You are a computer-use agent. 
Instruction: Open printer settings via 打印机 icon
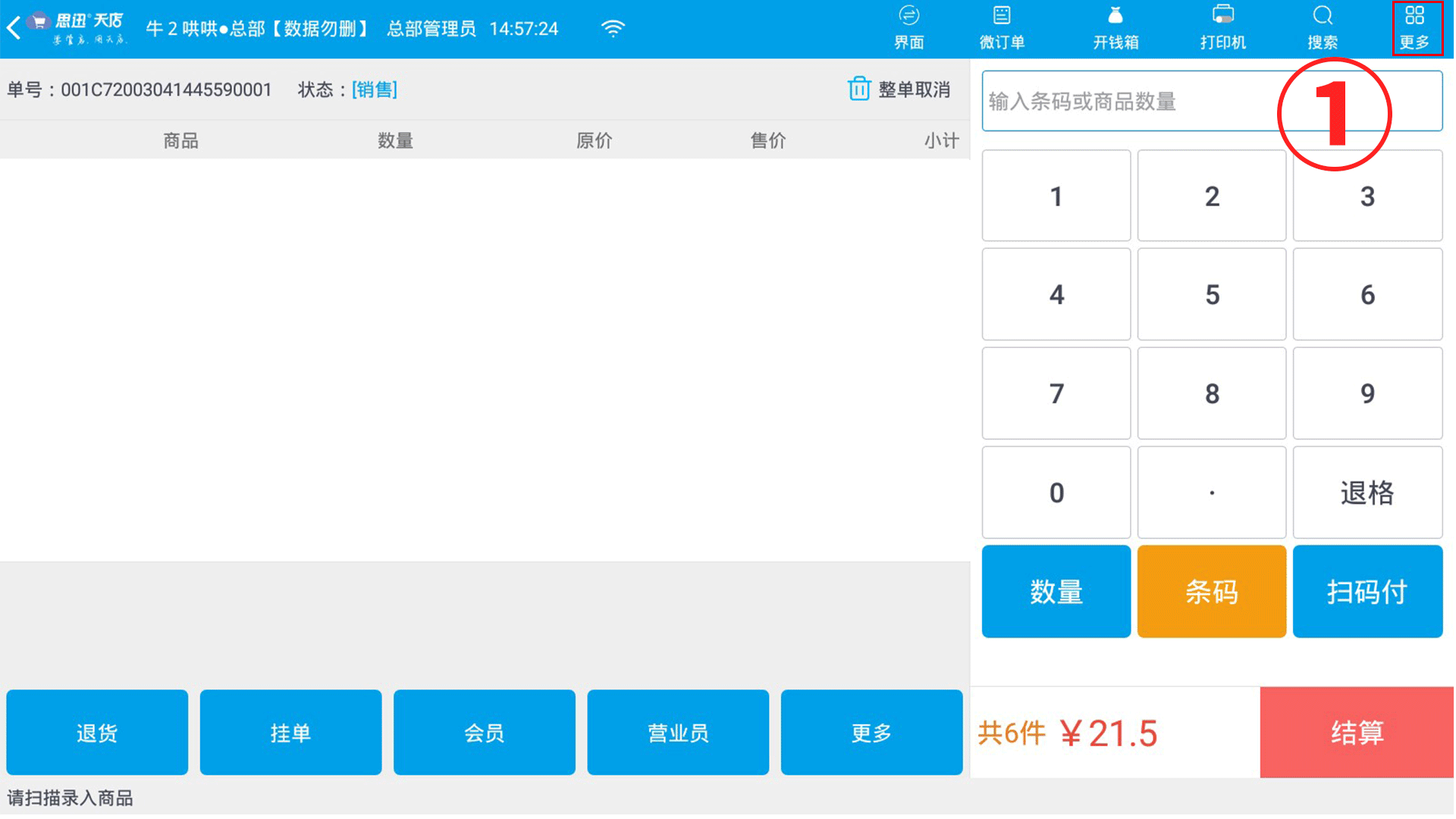click(1222, 27)
